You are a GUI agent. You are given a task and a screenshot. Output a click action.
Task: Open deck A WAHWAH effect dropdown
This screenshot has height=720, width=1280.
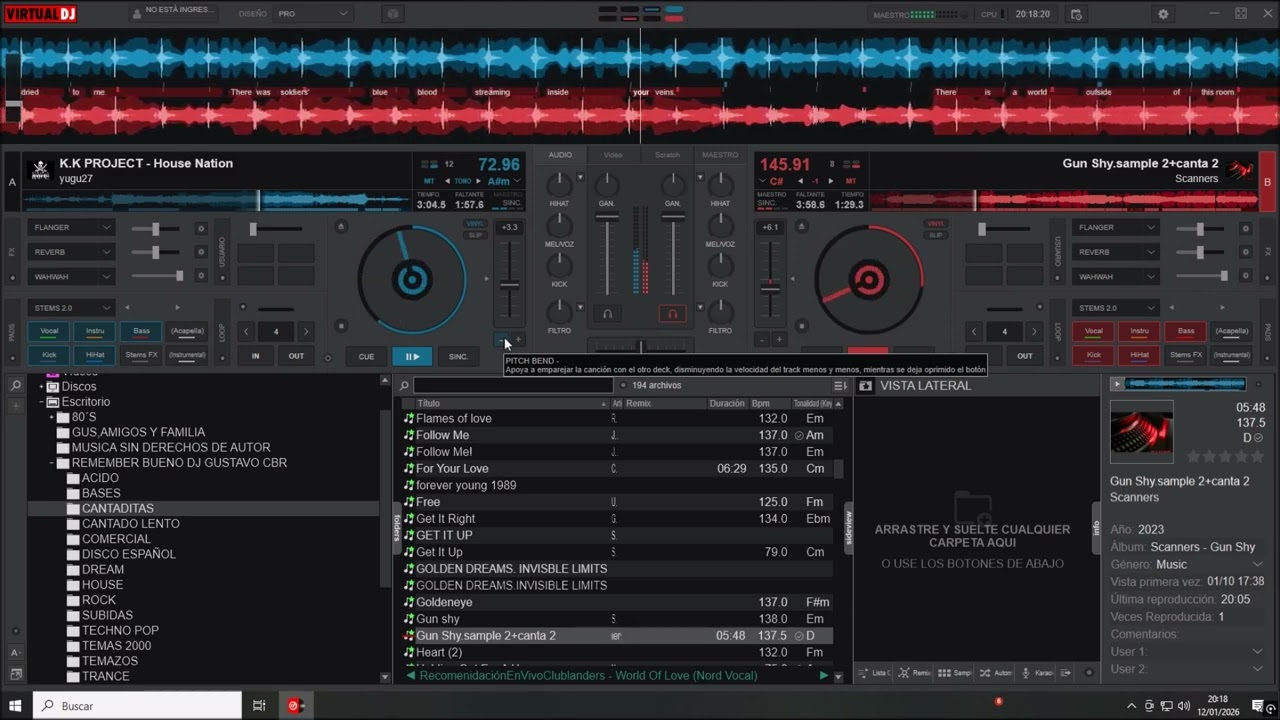(x=70, y=276)
